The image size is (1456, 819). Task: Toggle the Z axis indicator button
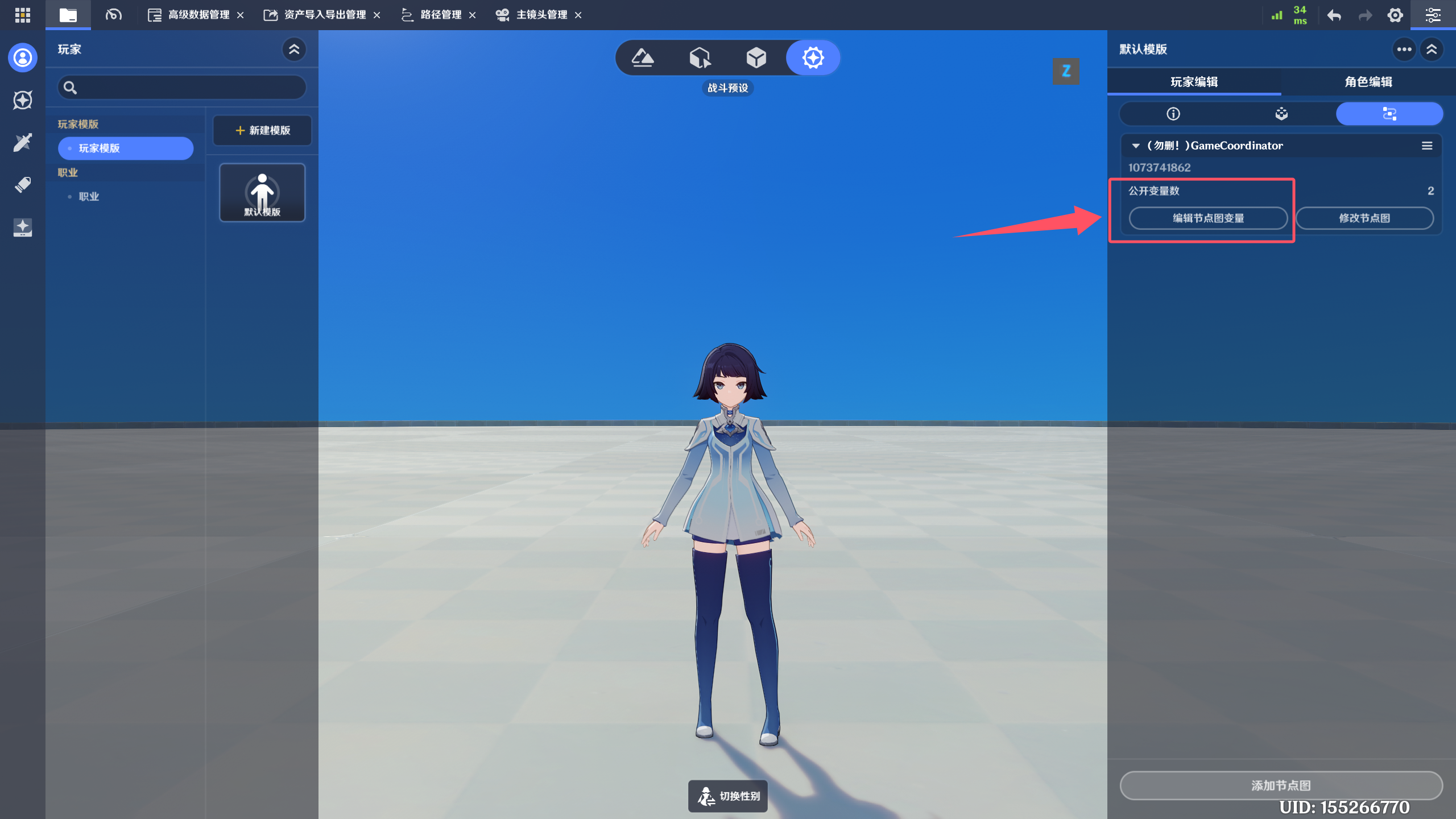pos(1066,71)
